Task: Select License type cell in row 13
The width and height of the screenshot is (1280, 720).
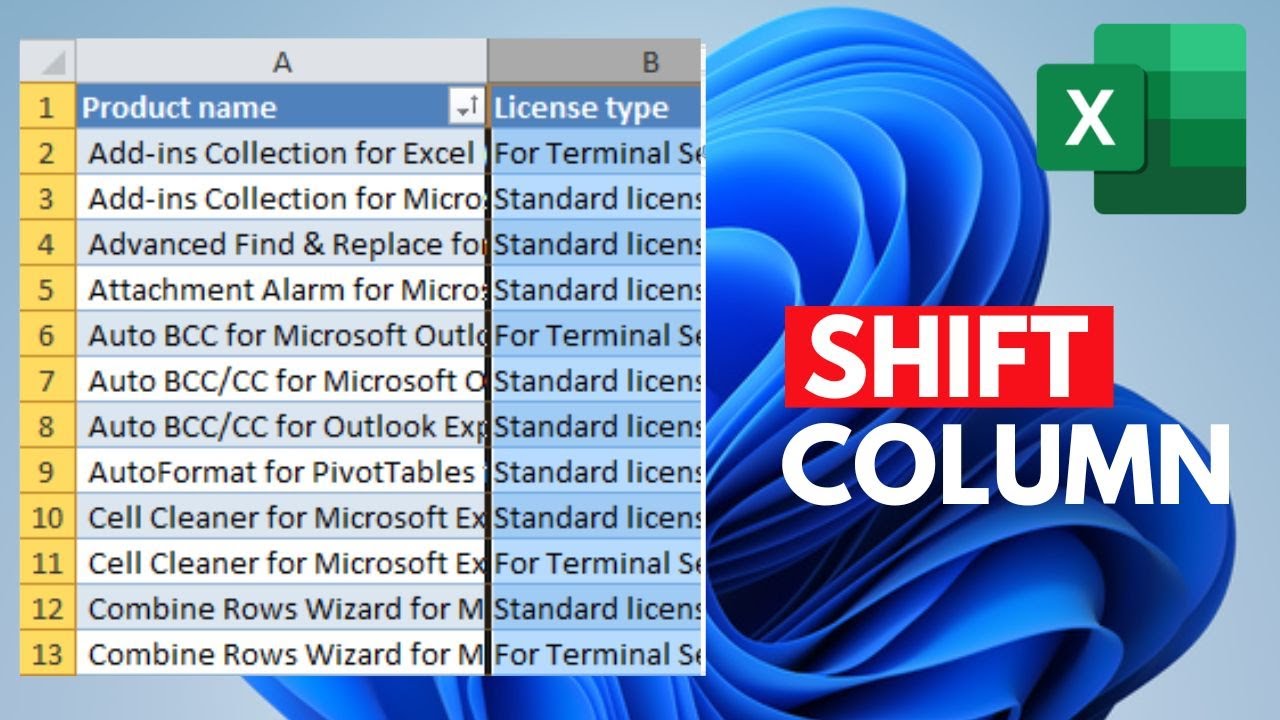Action: (x=597, y=654)
